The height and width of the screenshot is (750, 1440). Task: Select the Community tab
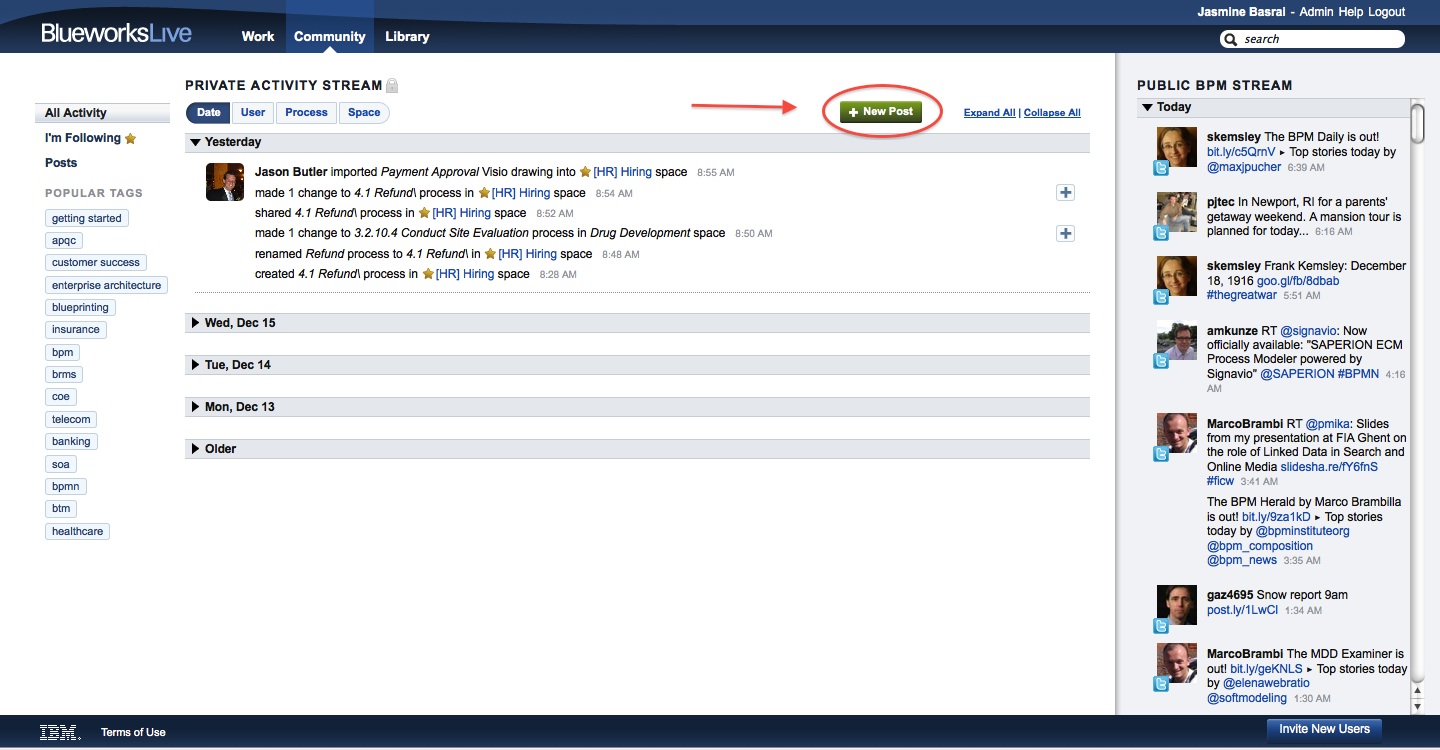point(330,36)
